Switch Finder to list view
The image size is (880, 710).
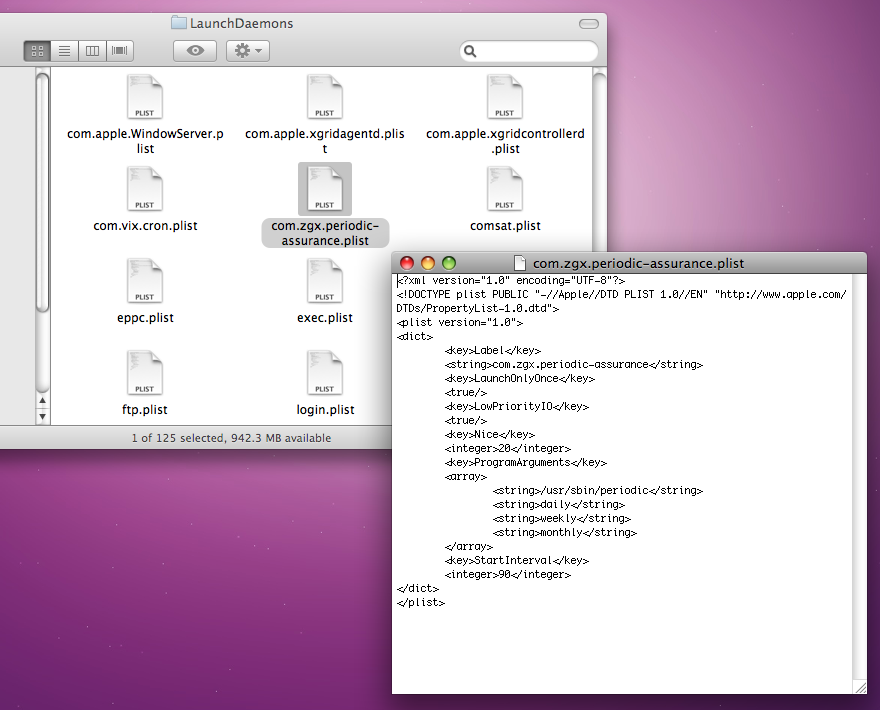coord(65,51)
